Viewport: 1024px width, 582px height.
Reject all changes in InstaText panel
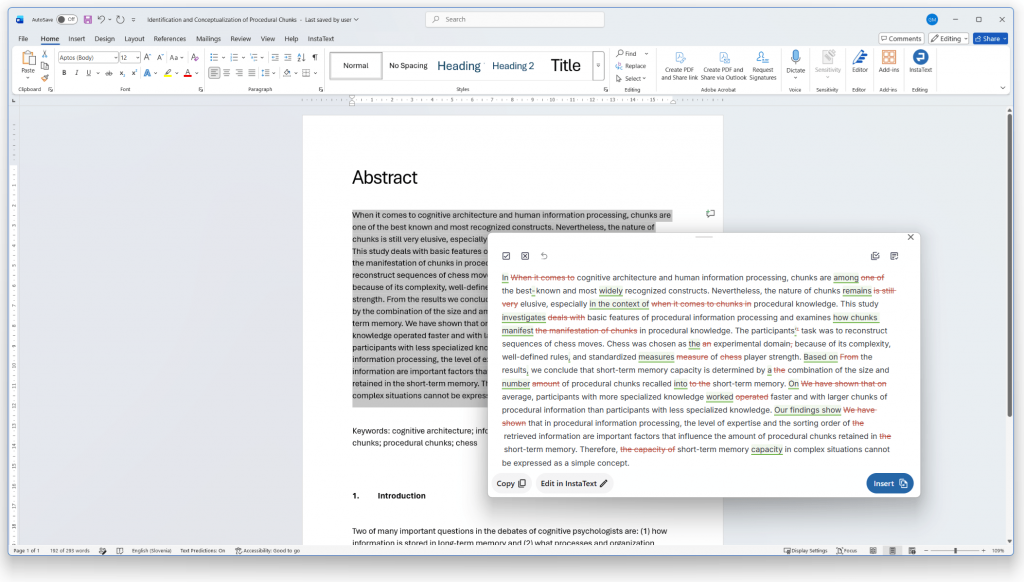tap(525, 256)
